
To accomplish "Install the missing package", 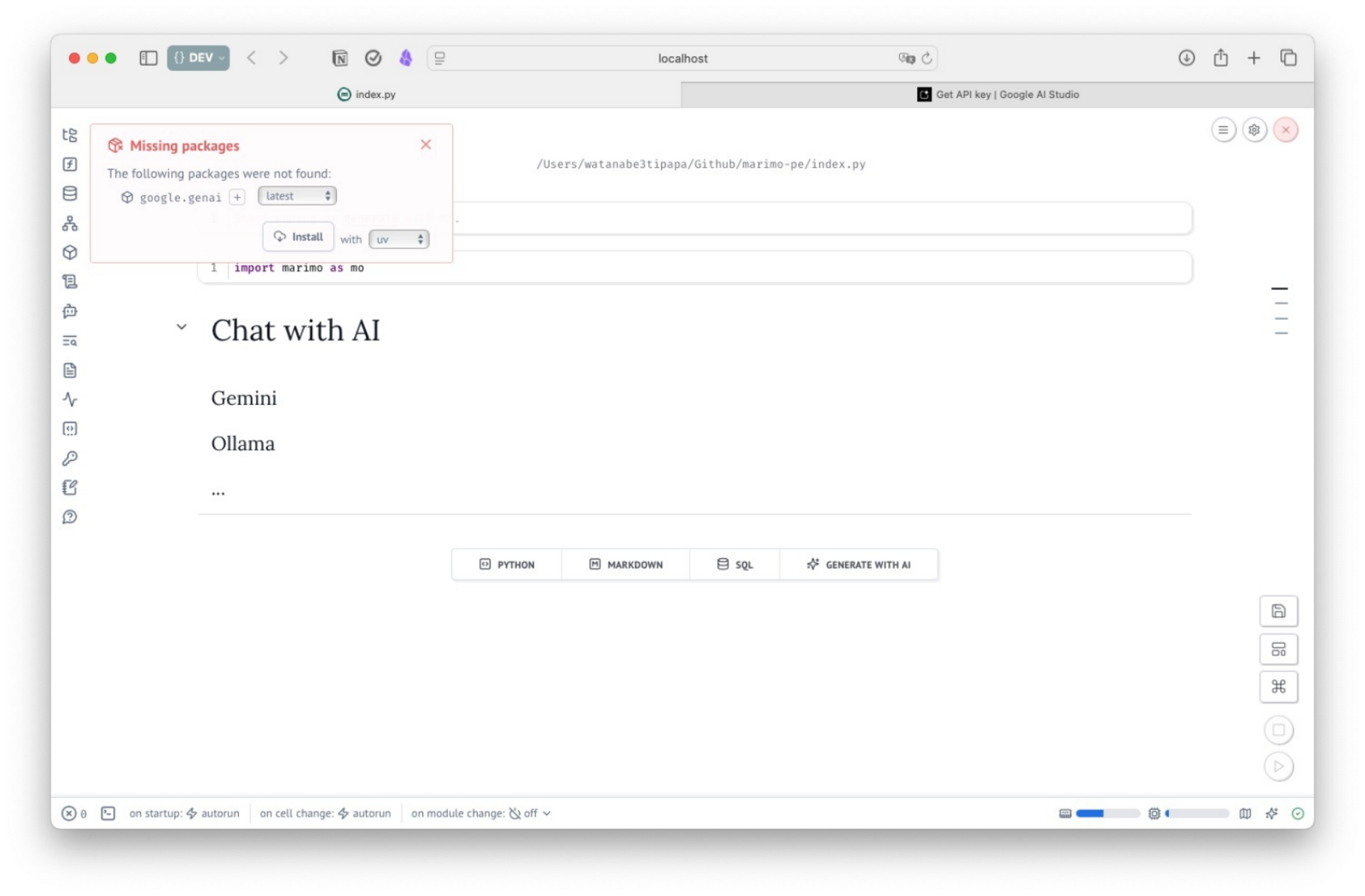I will [298, 237].
